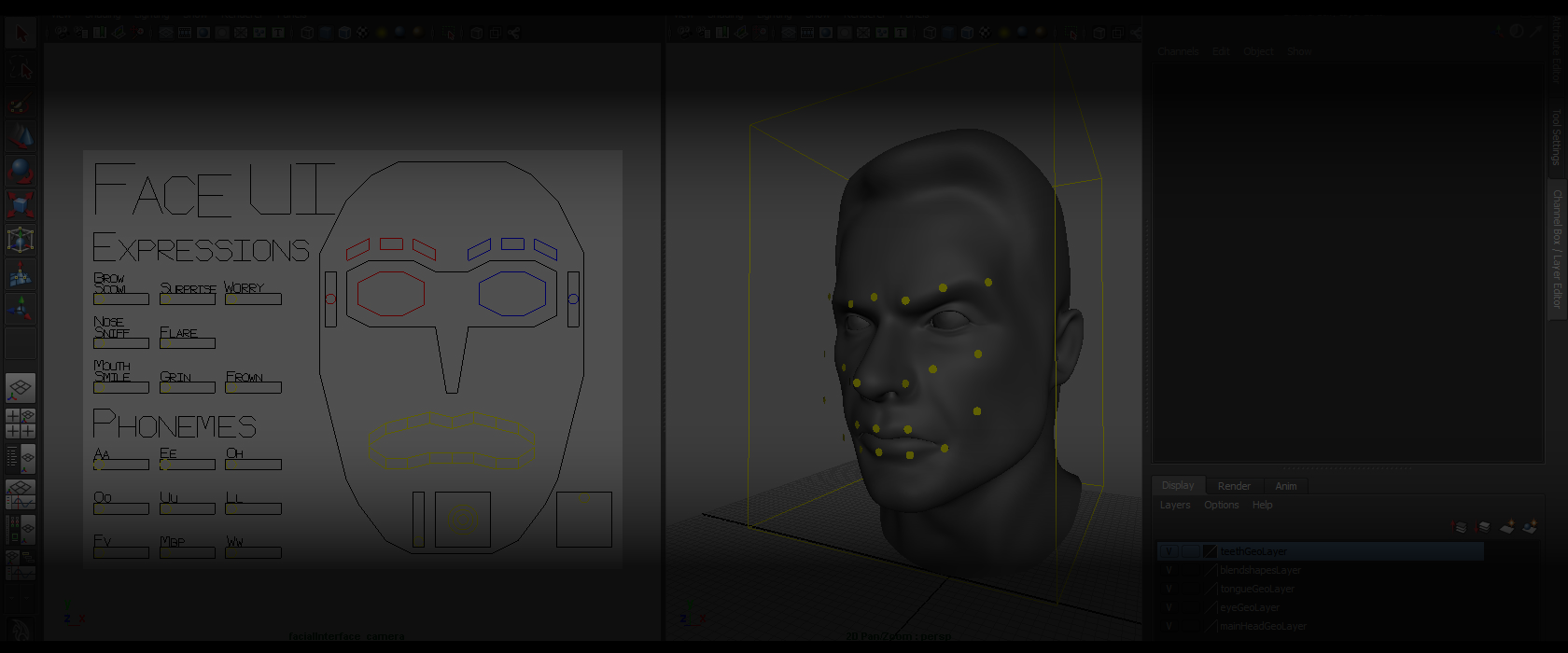Activate the Lasso select tool
Image resolution: width=1568 pixels, height=653 pixels.
coord(21,70)
